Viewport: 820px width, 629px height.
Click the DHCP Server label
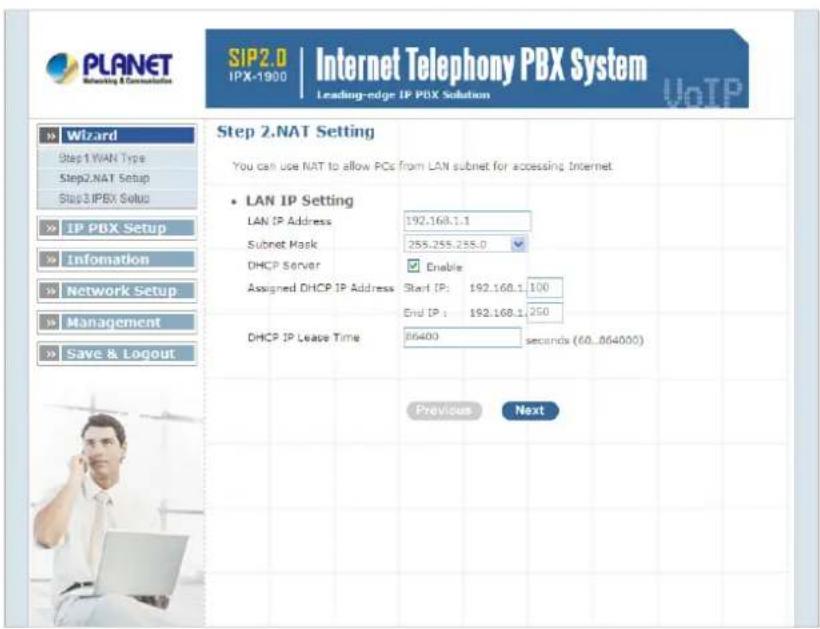(x=283, y=265)
